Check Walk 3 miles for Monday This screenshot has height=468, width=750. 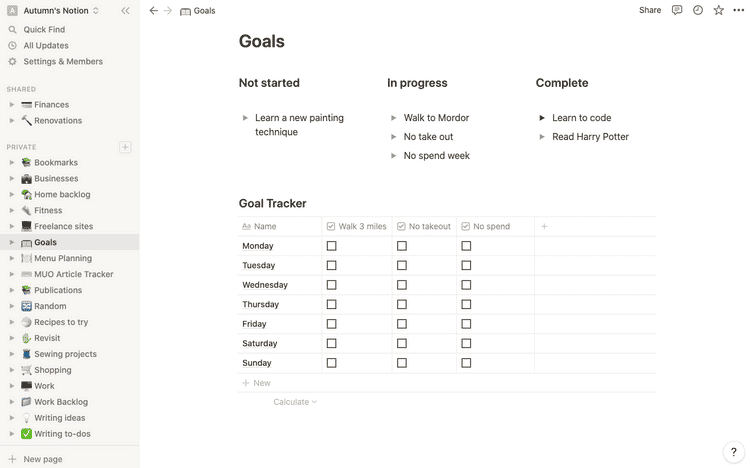pos(332,246)
